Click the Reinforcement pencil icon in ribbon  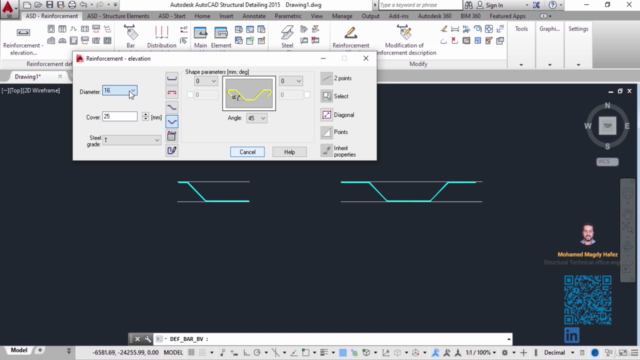tap(351, 33)
